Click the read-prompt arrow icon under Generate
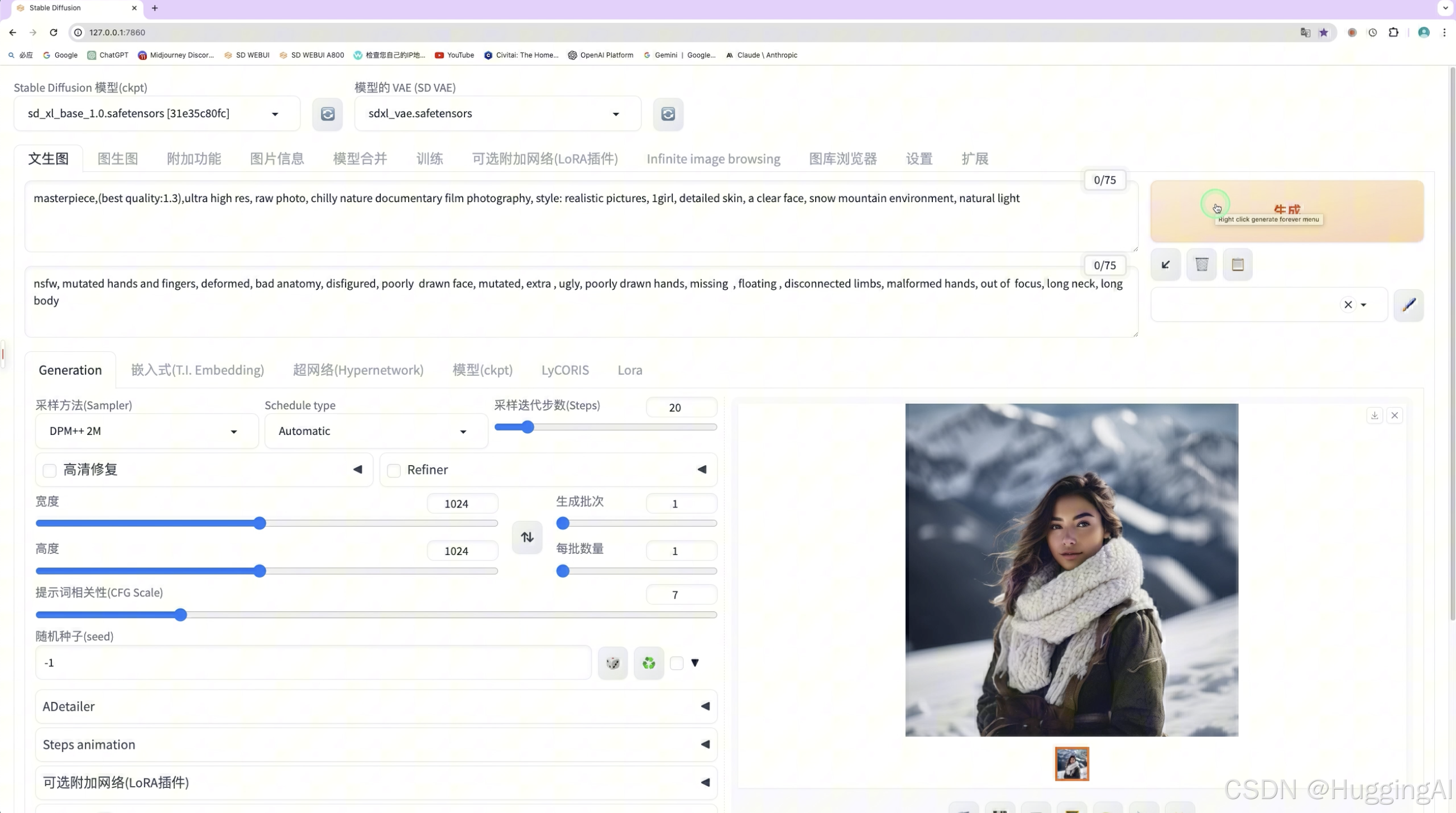The image size is (1456, 813). click(x=1166, y=264)
